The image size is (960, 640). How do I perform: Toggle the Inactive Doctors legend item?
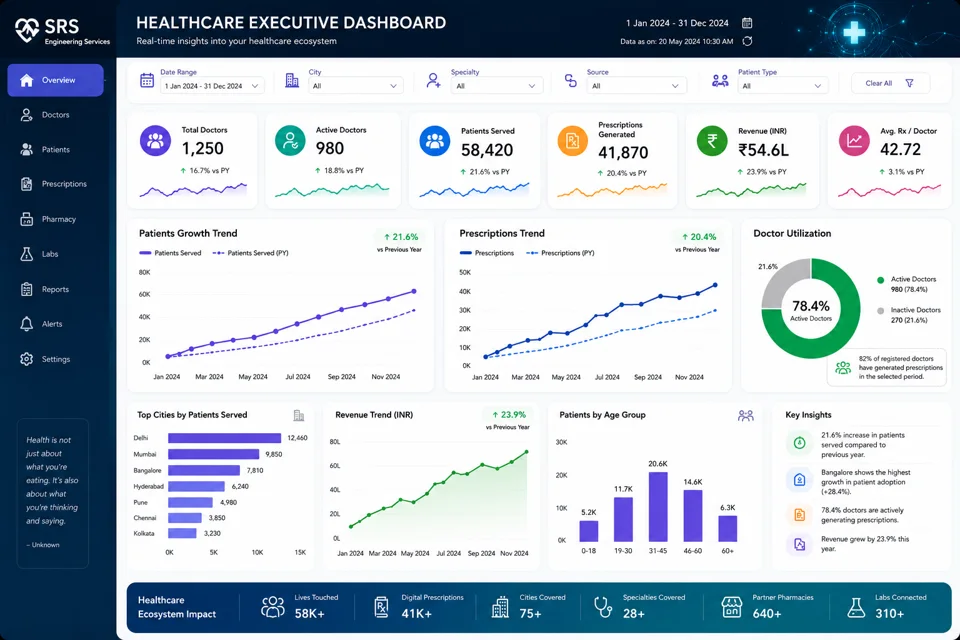coord(909,315)
